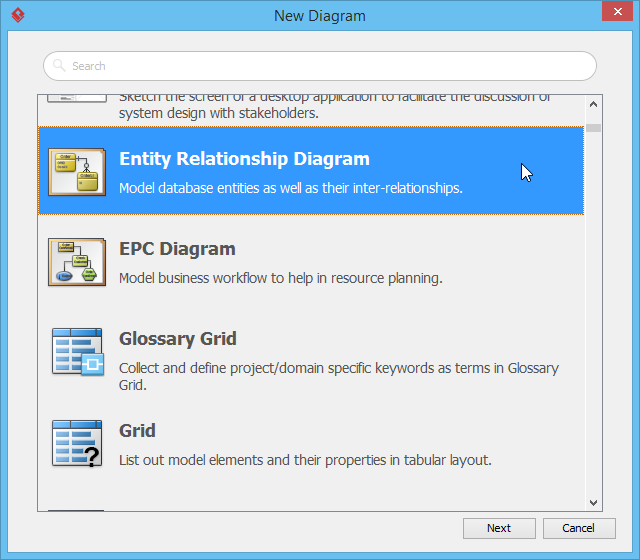This screenshot has width=640, height=560.
Task: Click the Visual Paradigm logo in title bar
Action: 18,16
